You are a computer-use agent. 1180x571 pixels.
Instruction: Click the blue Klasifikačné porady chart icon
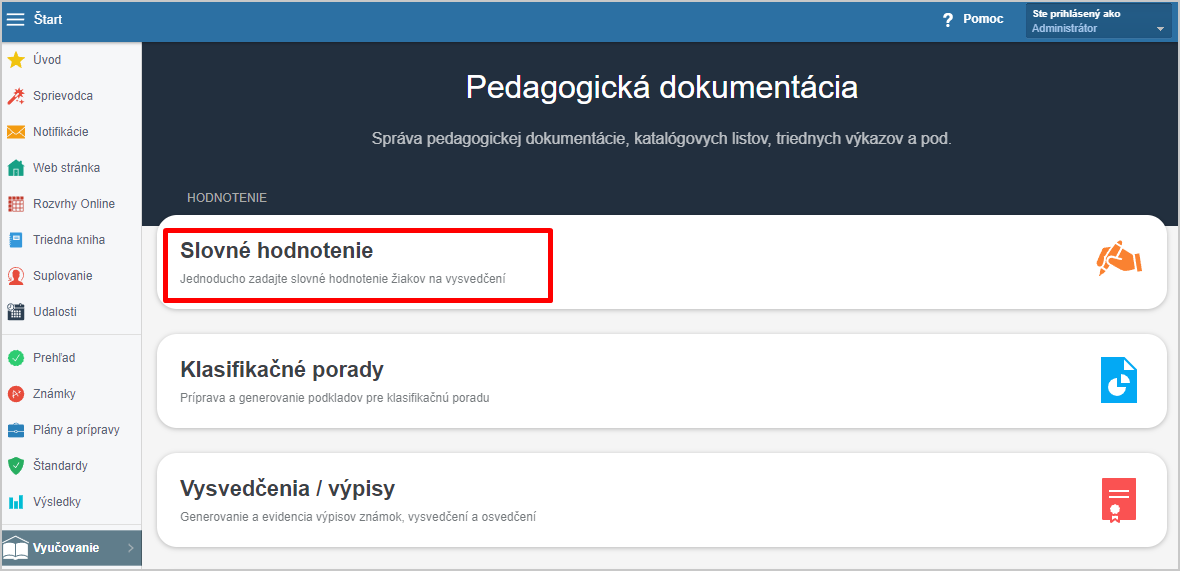[1119, 380]
